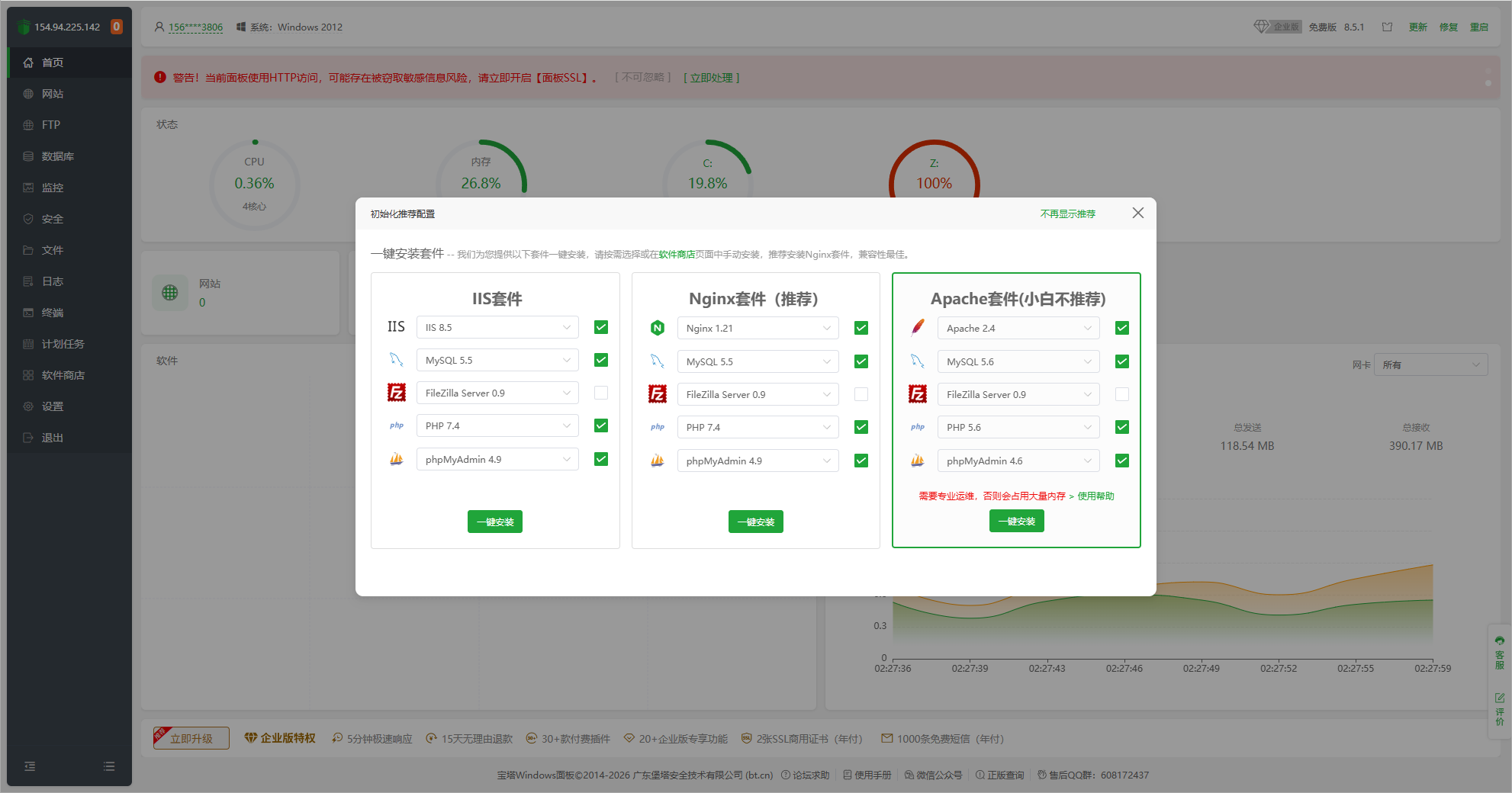This screenshot has height=793, width=1512.
Task: Click the 不再显示推荐 link
Action: 1067,214
